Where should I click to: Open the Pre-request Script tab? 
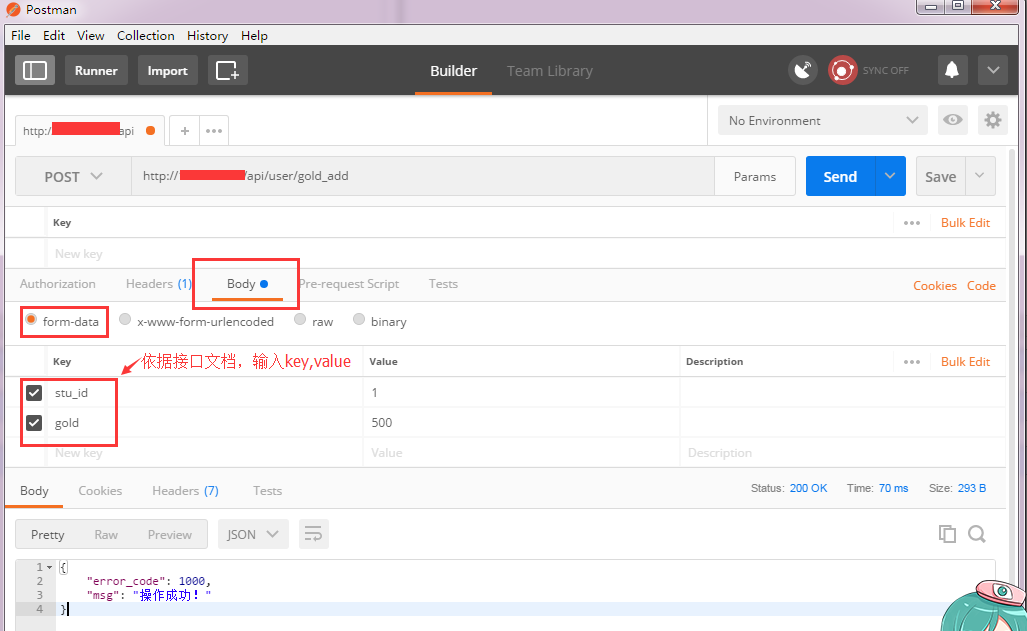[348, 284]
